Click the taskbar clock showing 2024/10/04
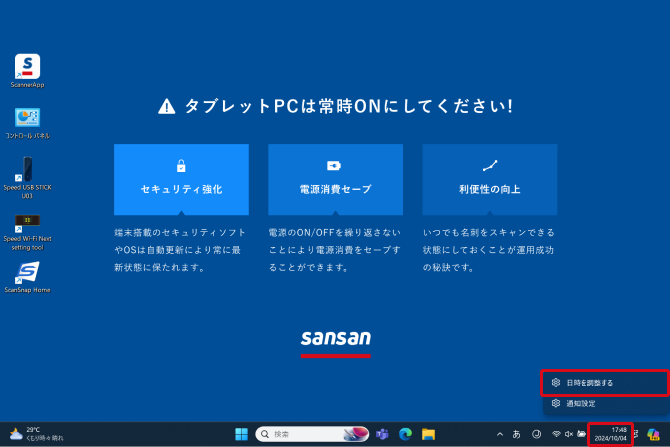This screenshot has height=447, width=670. (611, 434)
